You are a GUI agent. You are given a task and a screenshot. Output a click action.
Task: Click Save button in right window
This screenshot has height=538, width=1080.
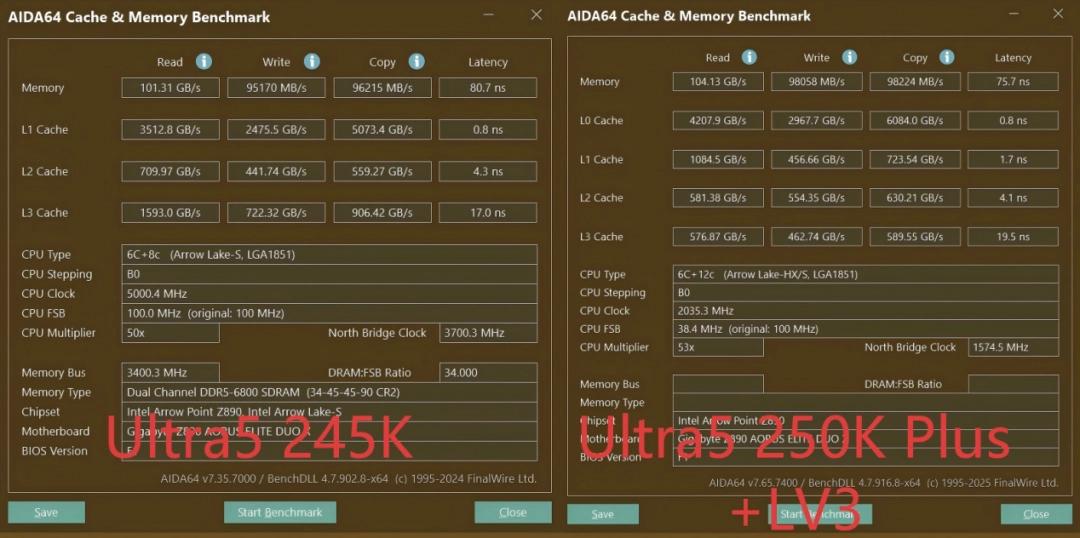point(603,515)
